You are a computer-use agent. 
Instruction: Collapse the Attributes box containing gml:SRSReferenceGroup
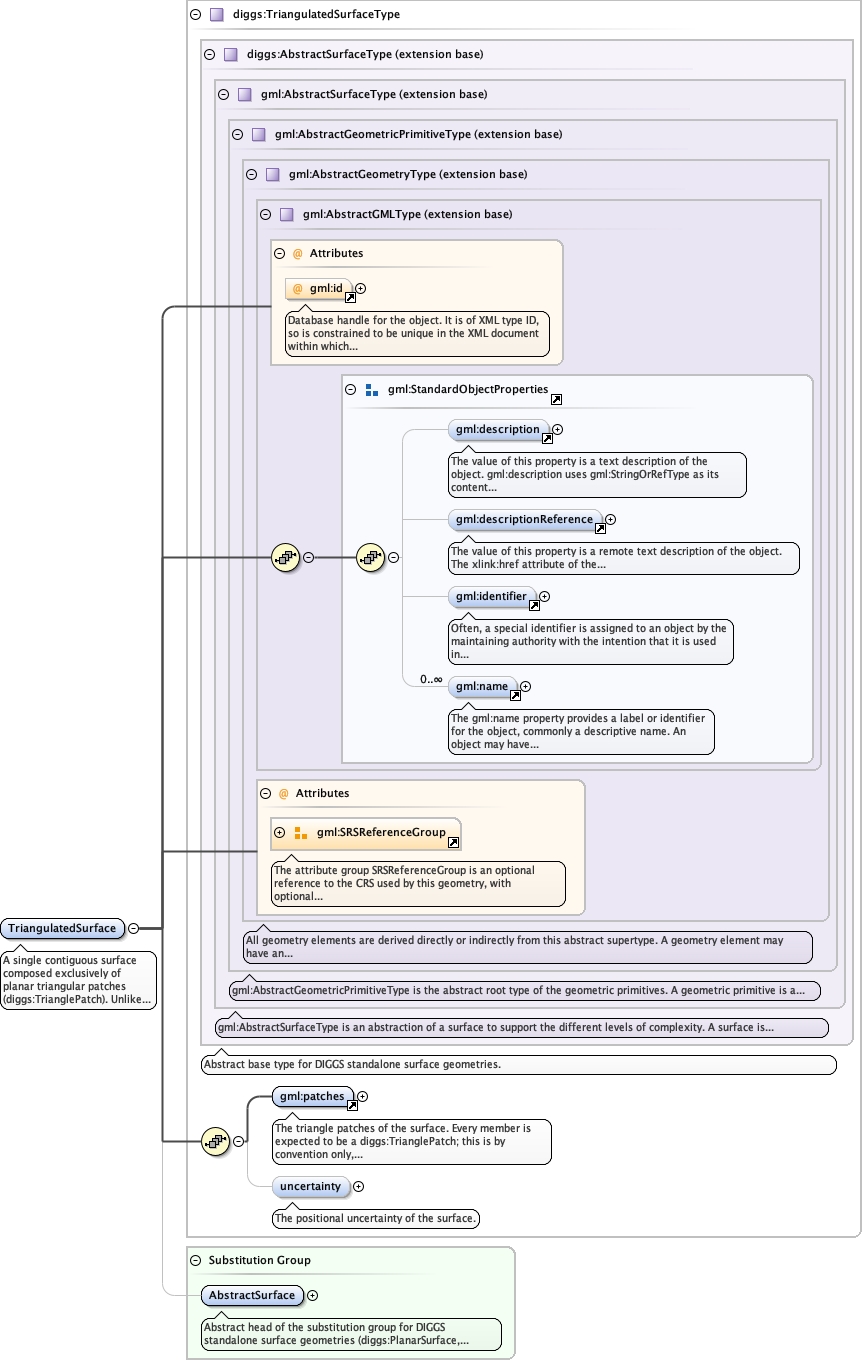[265, 793]
